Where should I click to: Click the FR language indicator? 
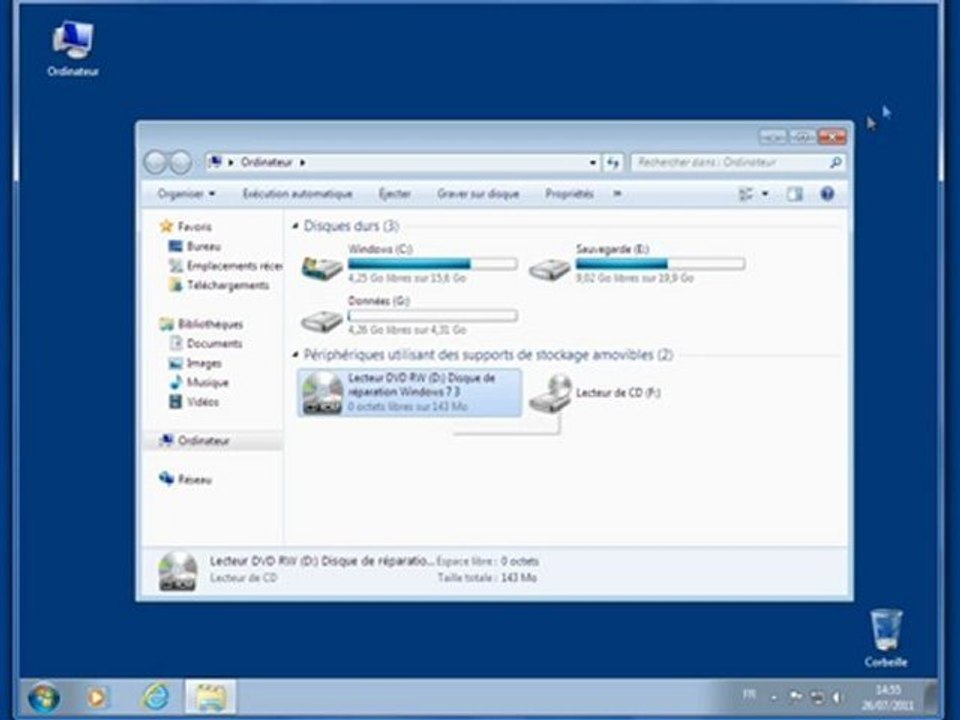click(749, 694)
